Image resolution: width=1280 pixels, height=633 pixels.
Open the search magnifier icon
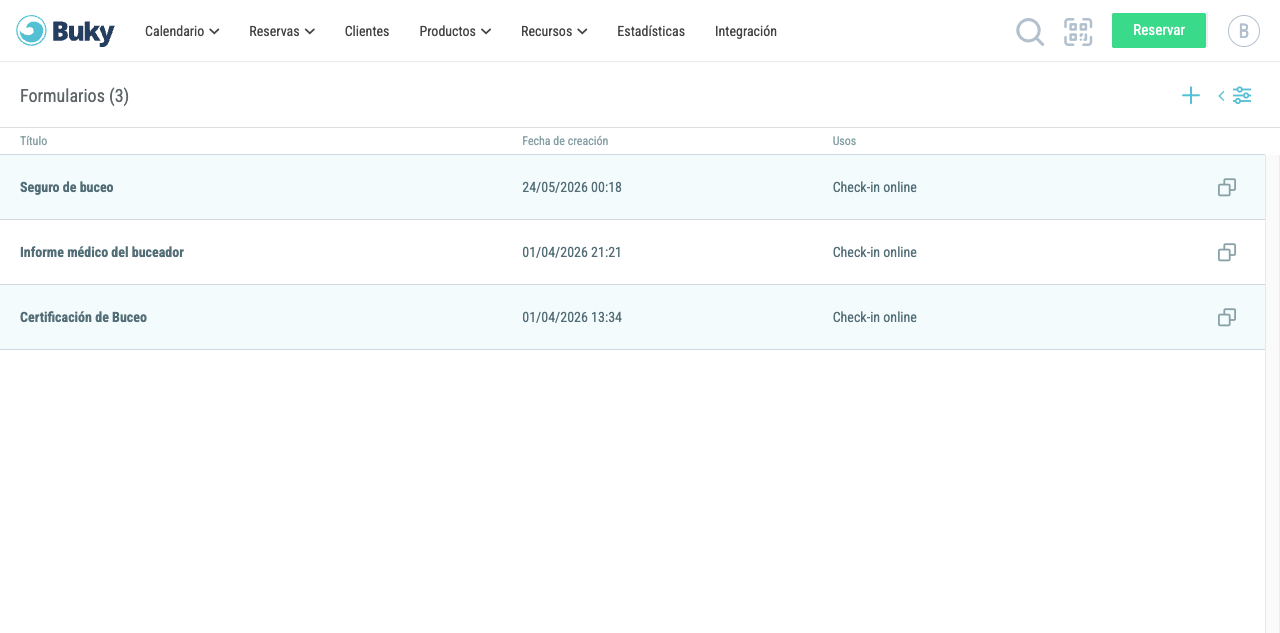pyautogui.click(x=1030, y=32)
